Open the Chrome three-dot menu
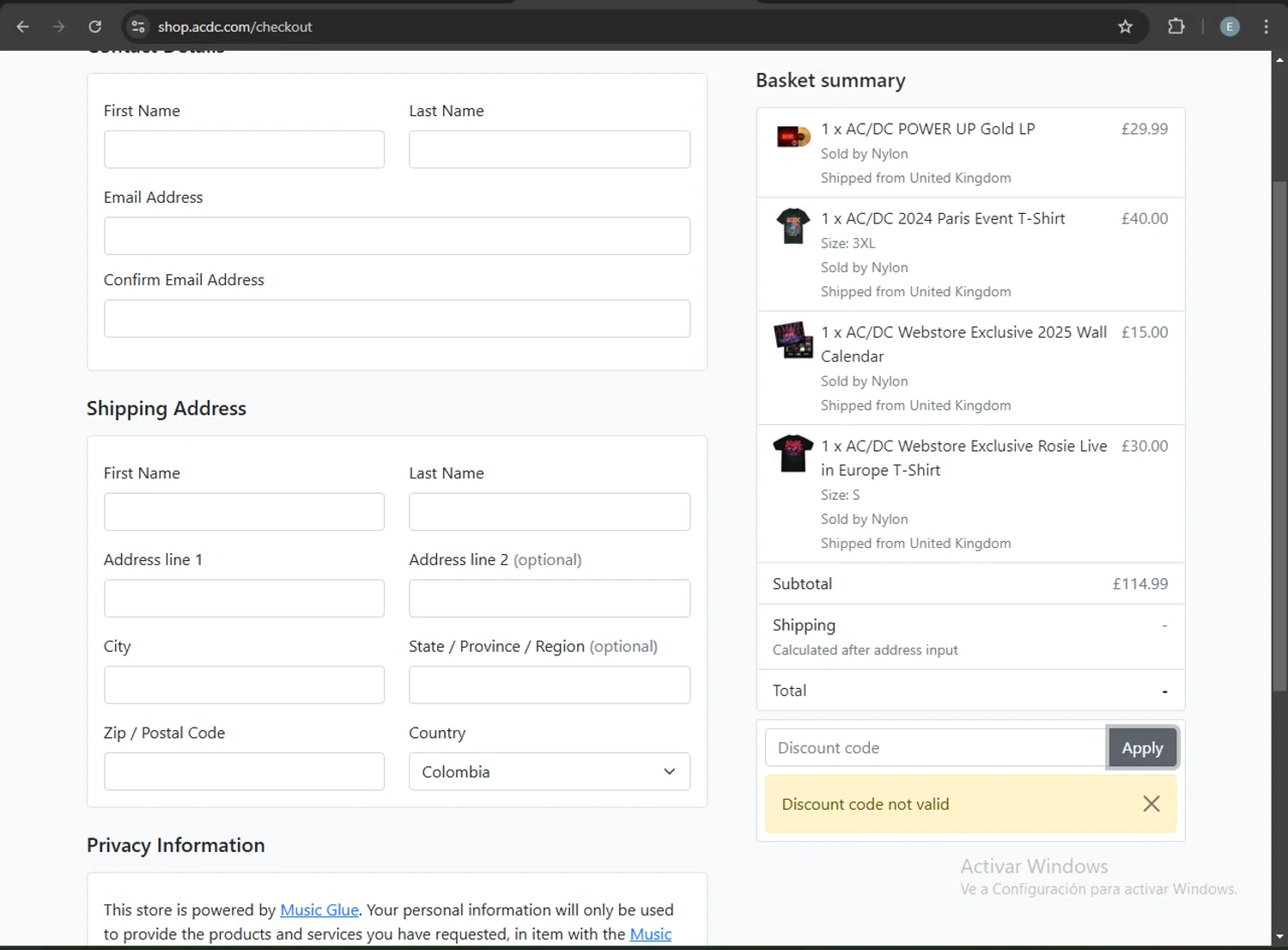Viewport: 1288px width, 950px height. pyautogui.click(x=1267, y=27)
